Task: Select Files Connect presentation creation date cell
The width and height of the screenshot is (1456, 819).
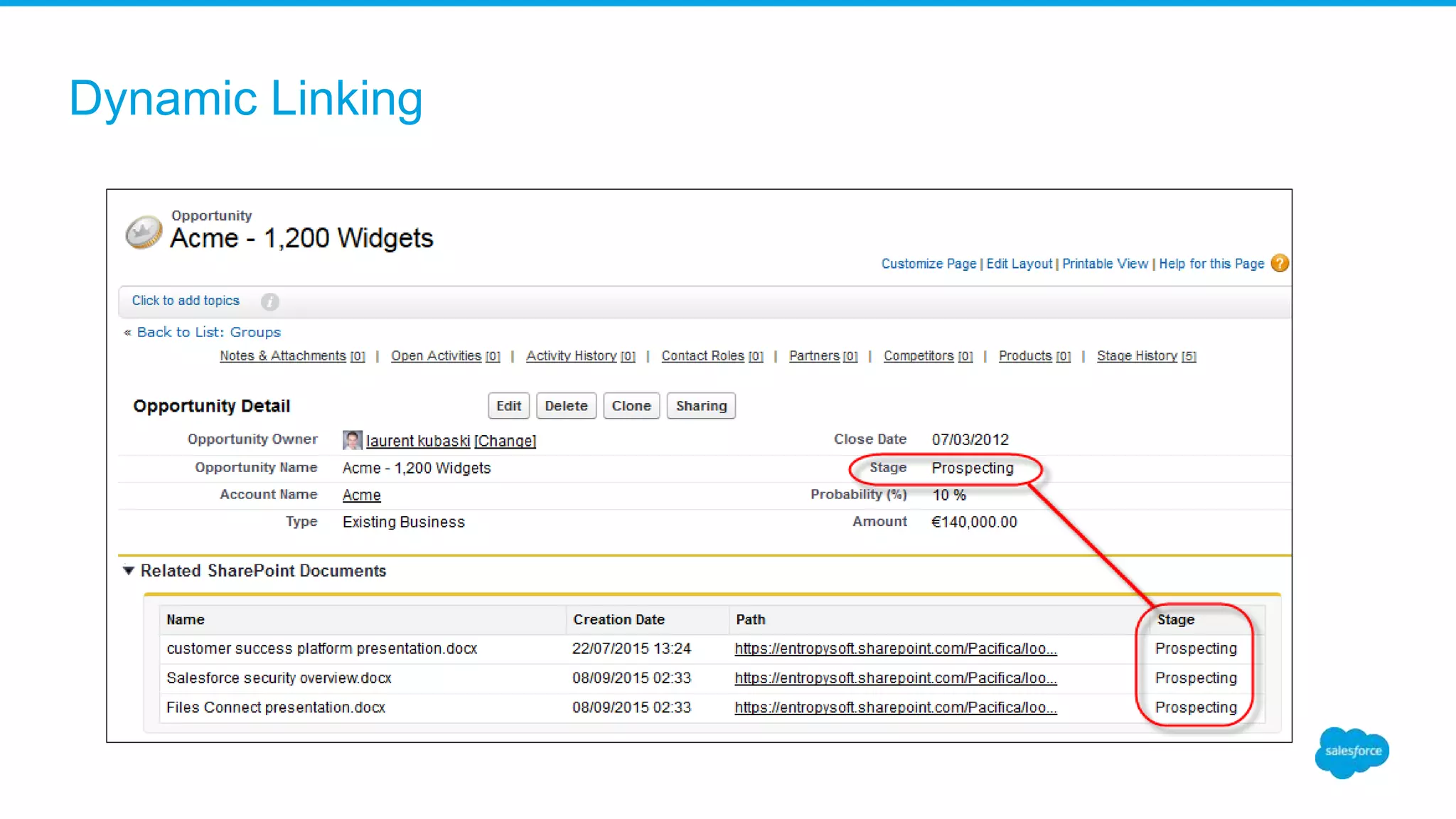Action: point(631,707)
